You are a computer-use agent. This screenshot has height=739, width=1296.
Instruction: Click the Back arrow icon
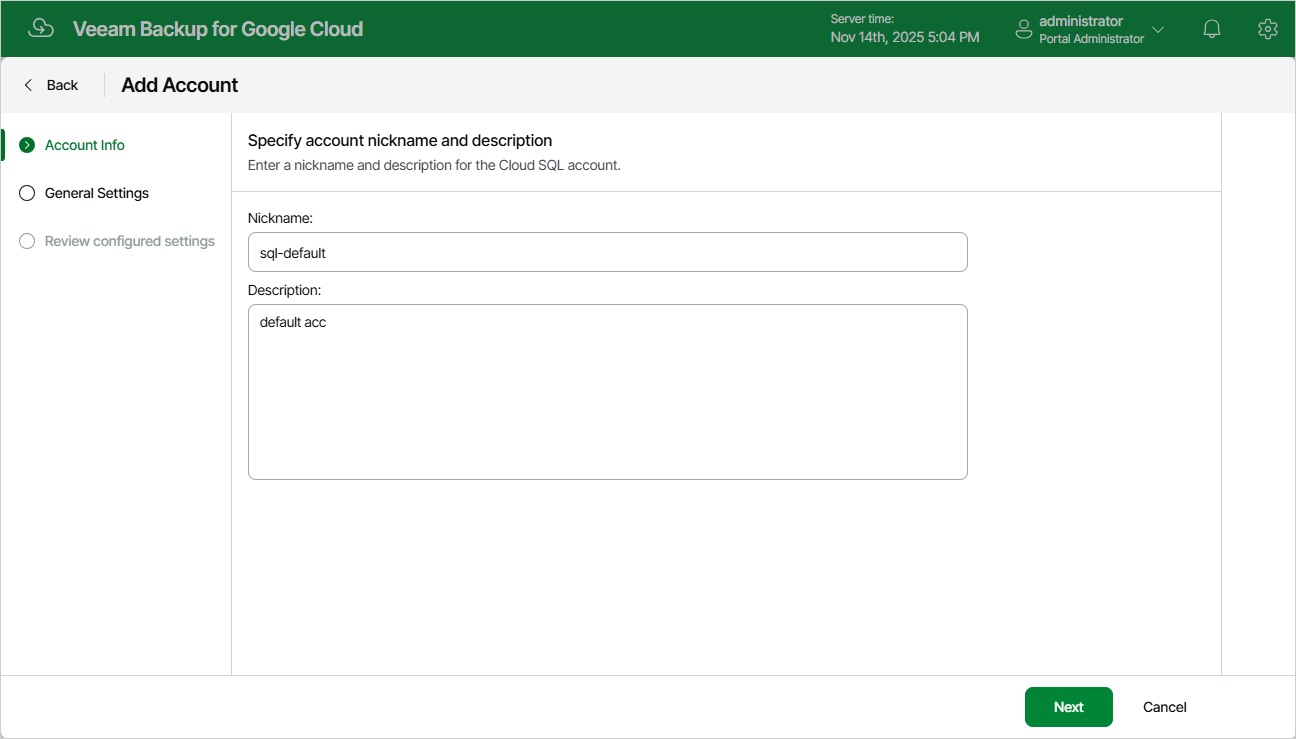click(x=28, y=85)
